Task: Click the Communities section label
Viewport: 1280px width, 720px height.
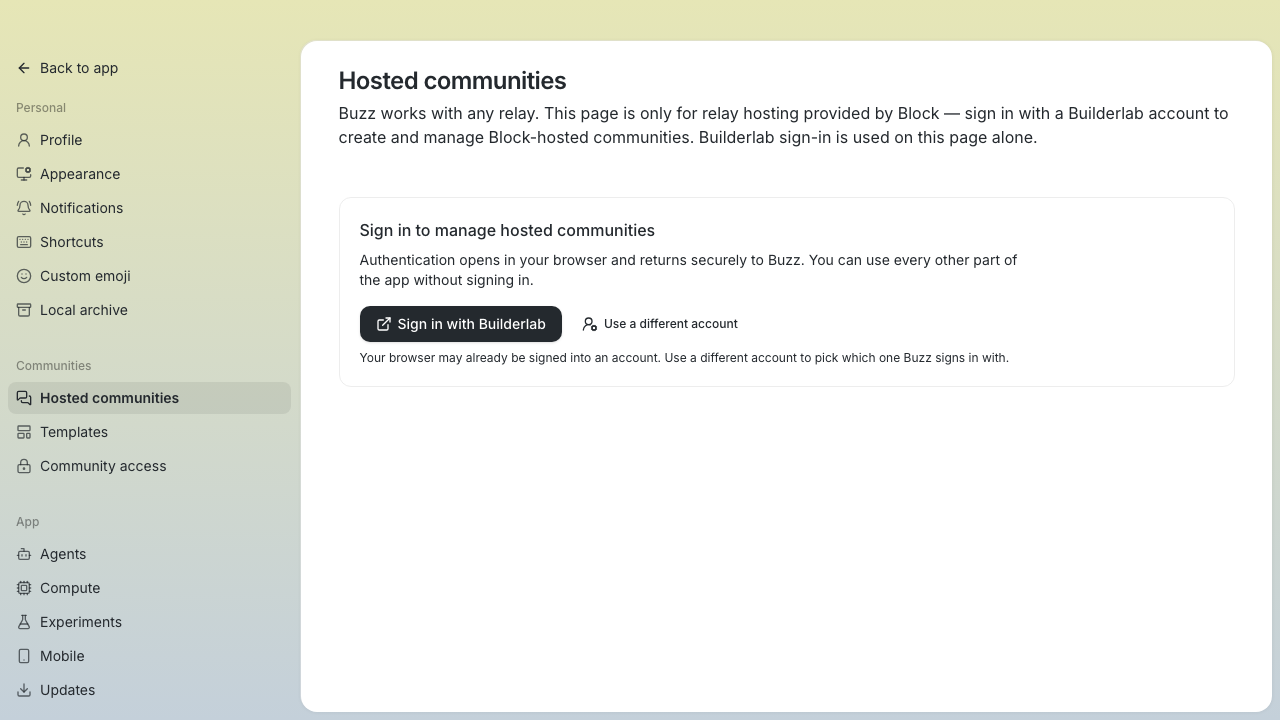Action: coord(53,366)
